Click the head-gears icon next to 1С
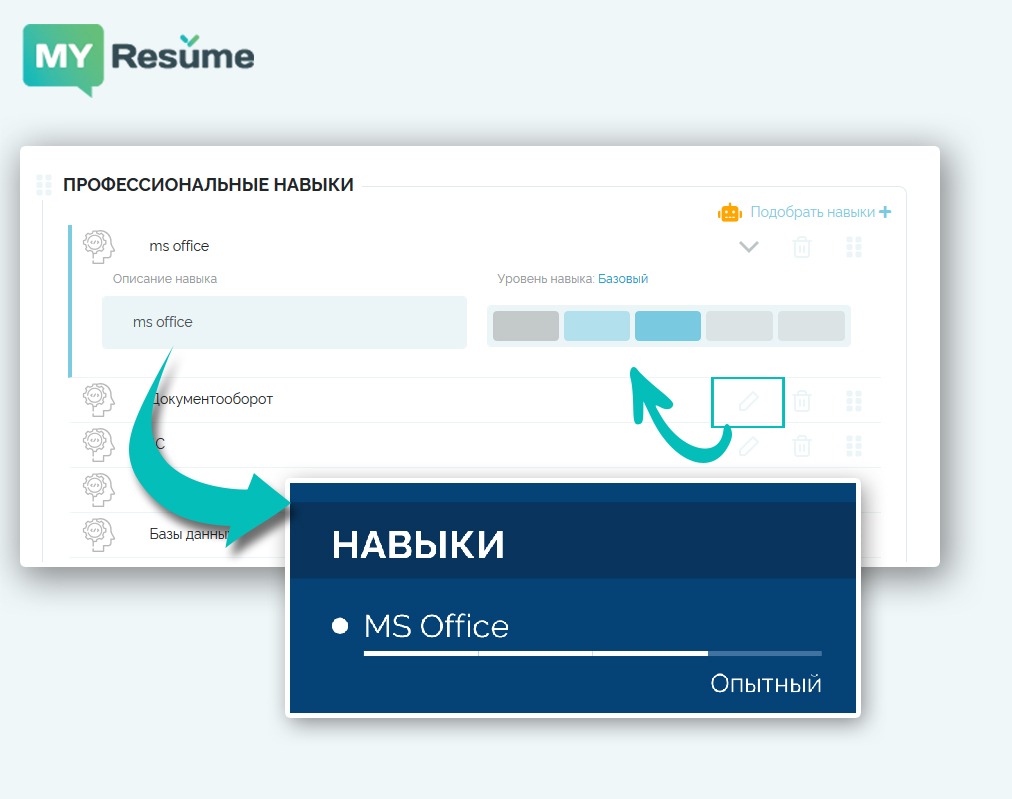 tap(98, 445)
